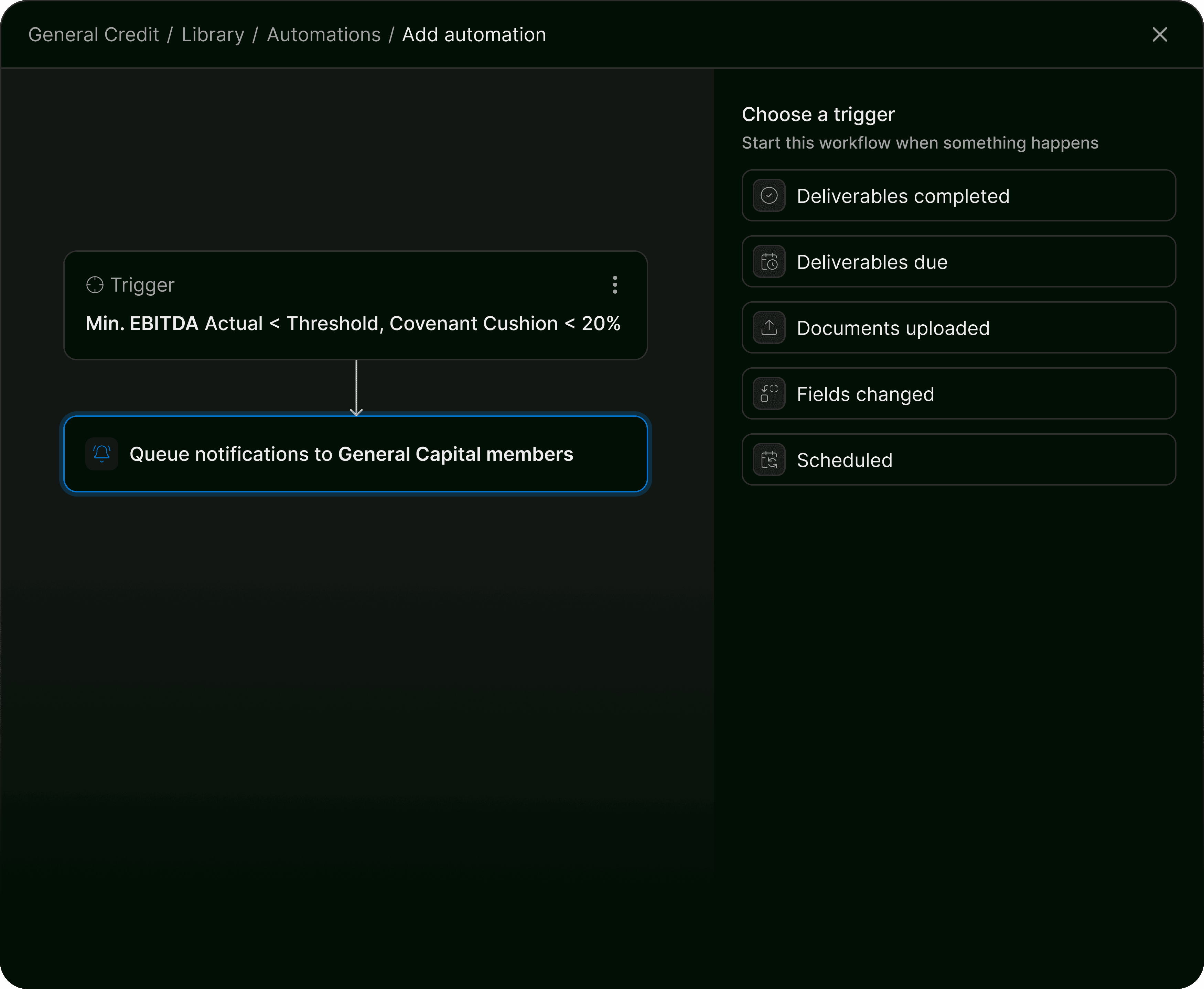The width and height of the screenshot is (1204, 989).
Task: Navigate to Automations breadcrumb
Action: tap(323, 35)
